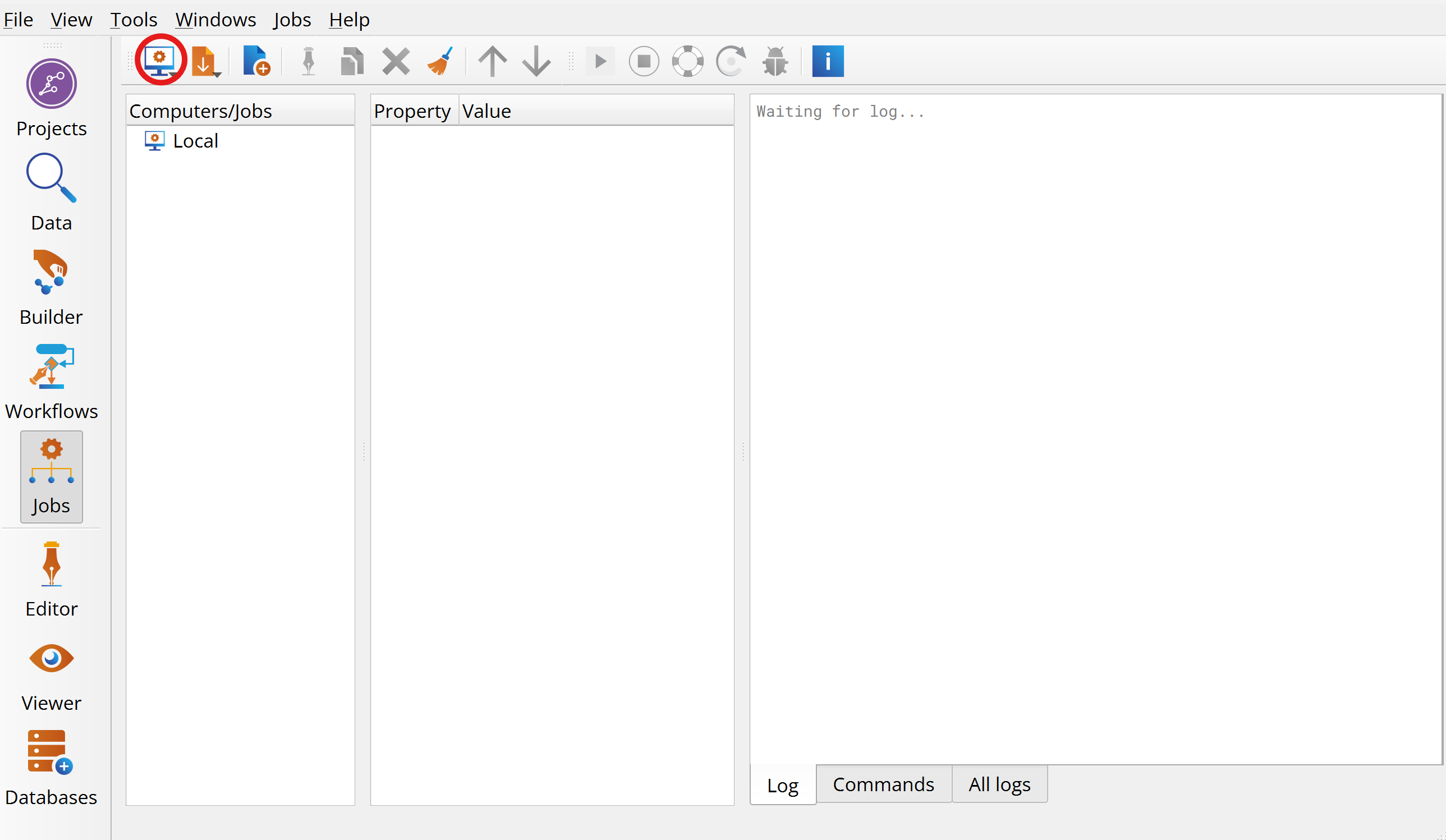Open the Windows menu

(x=216, y=20)
